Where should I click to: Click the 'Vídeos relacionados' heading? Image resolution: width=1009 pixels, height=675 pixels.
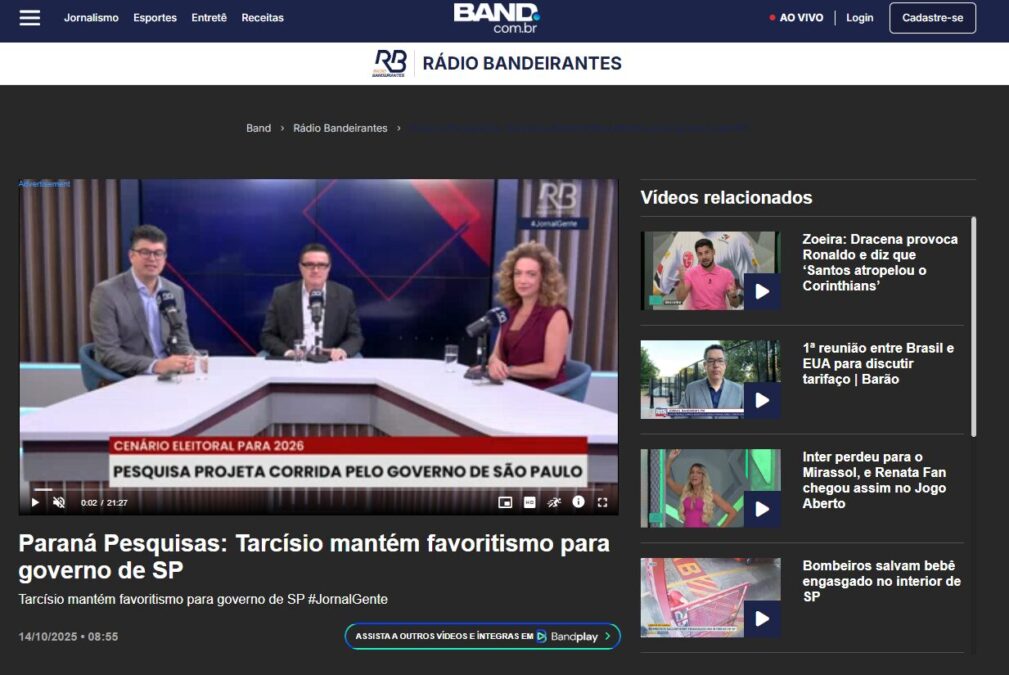coord(727,198)
